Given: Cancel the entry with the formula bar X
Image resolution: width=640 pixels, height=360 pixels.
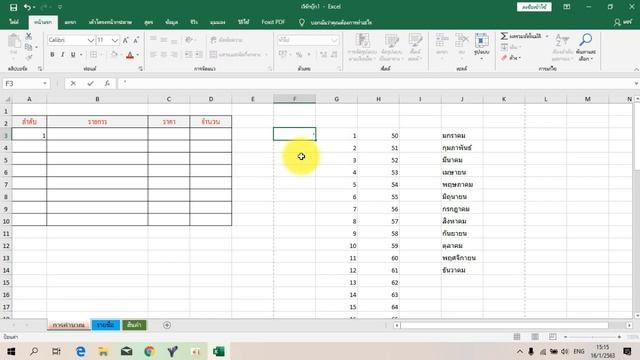Looking at the screenshot, I should [73, 83].
